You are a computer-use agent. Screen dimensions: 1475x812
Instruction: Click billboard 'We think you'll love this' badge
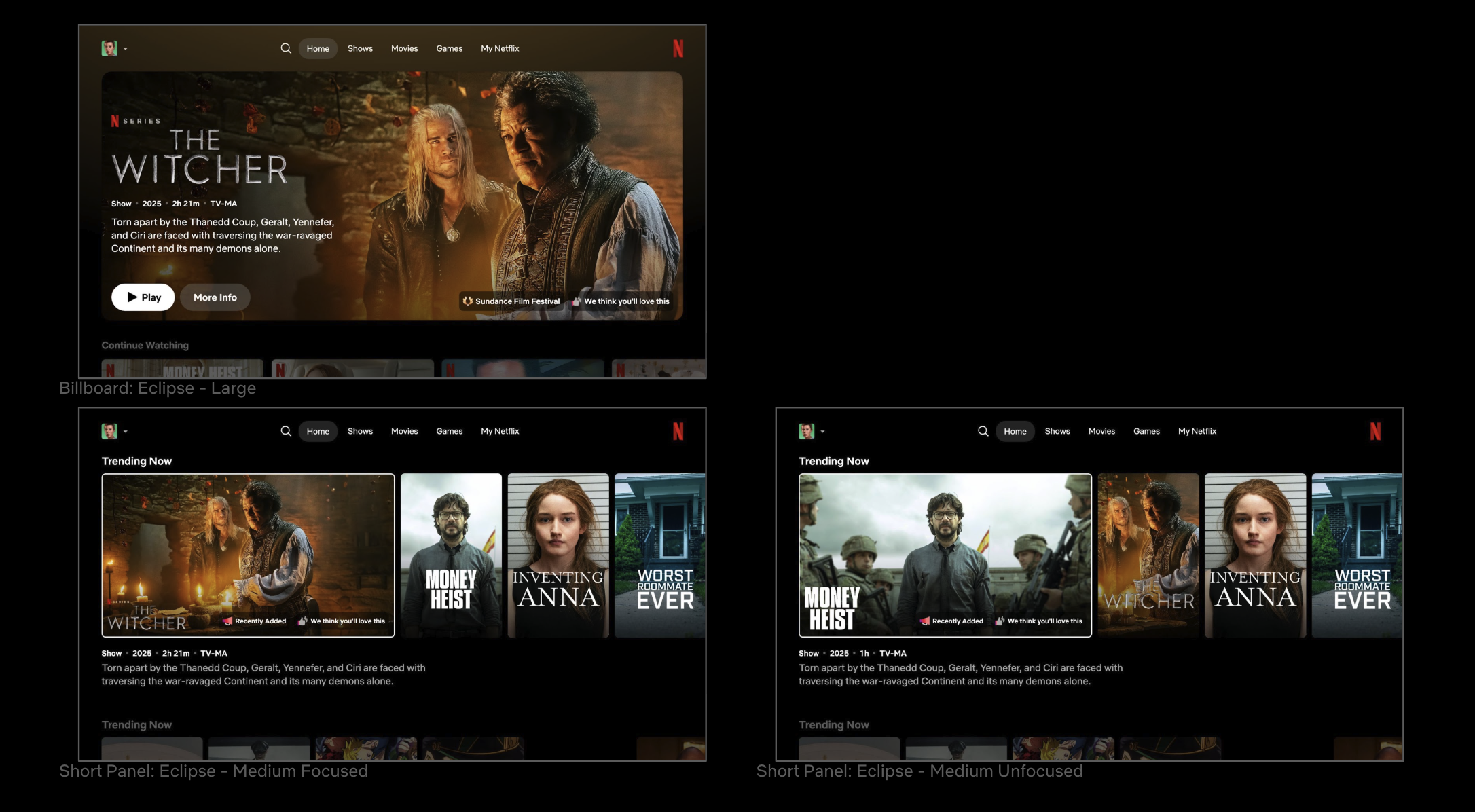click(621, 301)
